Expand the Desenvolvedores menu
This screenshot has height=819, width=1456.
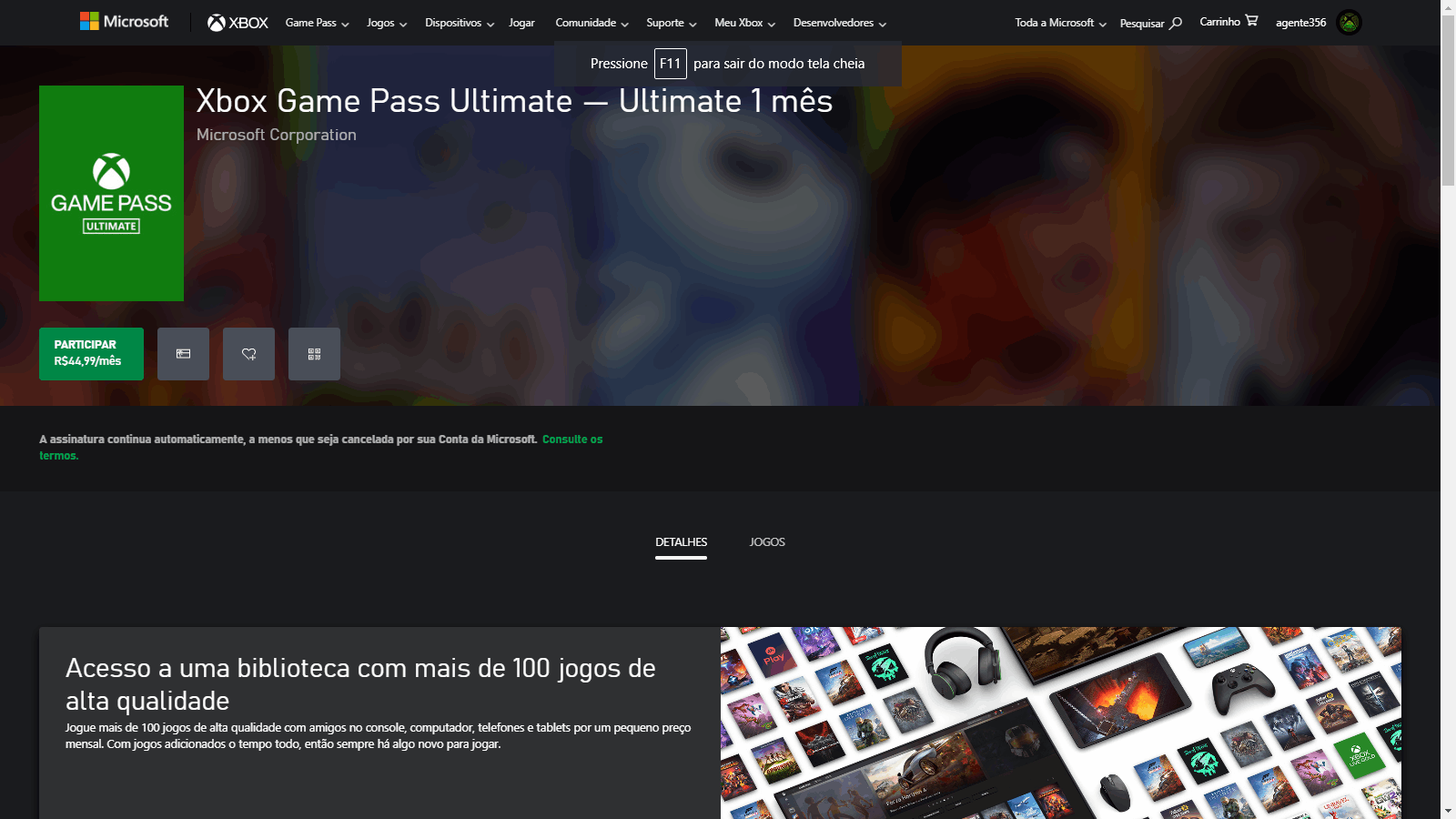840,23
